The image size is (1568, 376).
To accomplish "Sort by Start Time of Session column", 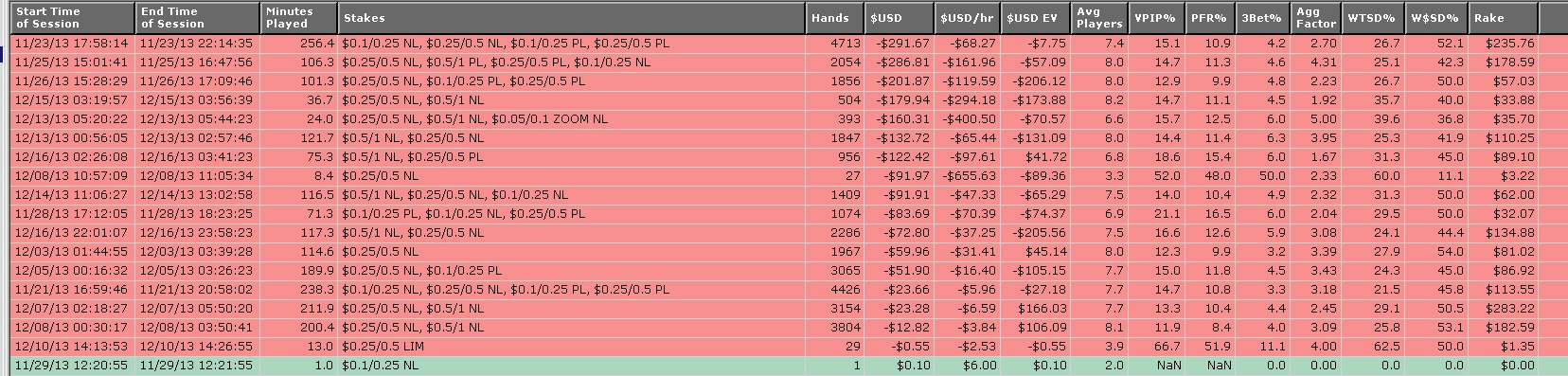I will click(x=73, y=17).
